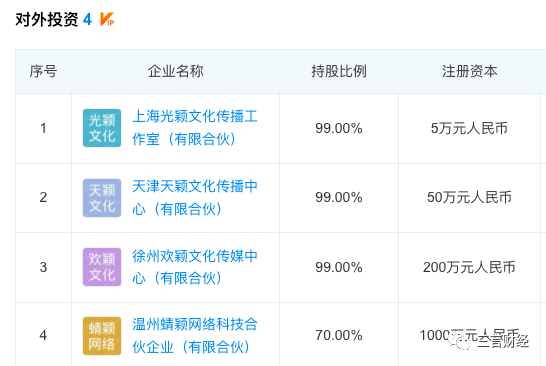Open 温州蜻颖网络科技合伙企业 link
Viewport: 546px width, 366px height.
coord(195,336)
